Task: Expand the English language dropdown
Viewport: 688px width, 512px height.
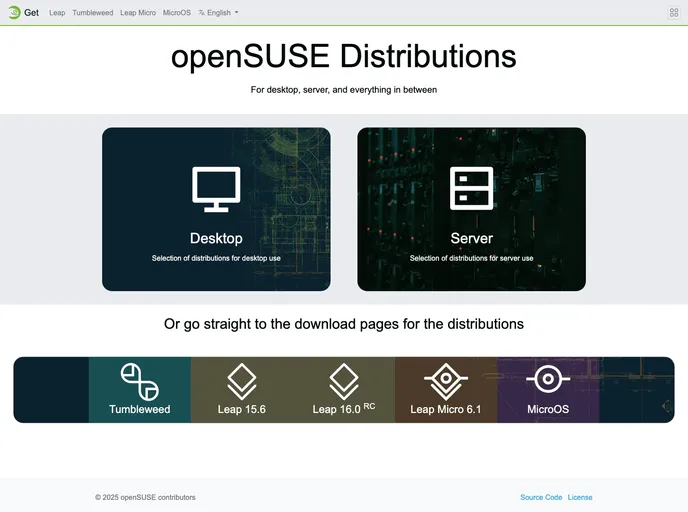Action: click(219, 13)
